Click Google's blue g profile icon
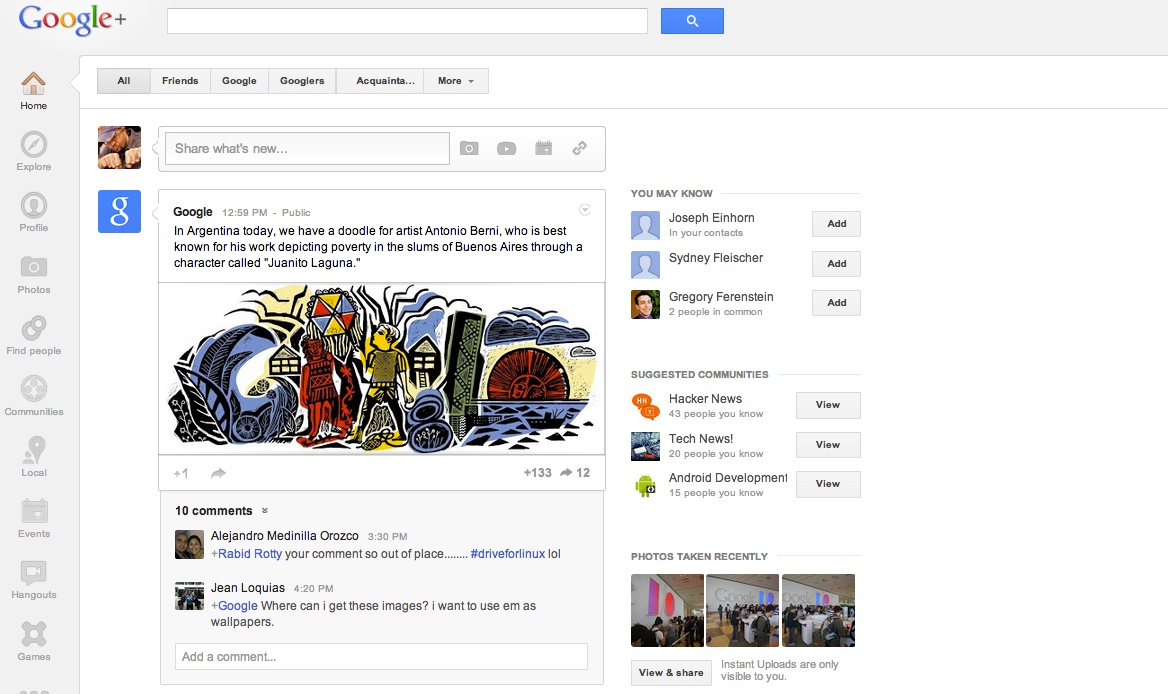 pyautogui.click(x=119, y=211)
